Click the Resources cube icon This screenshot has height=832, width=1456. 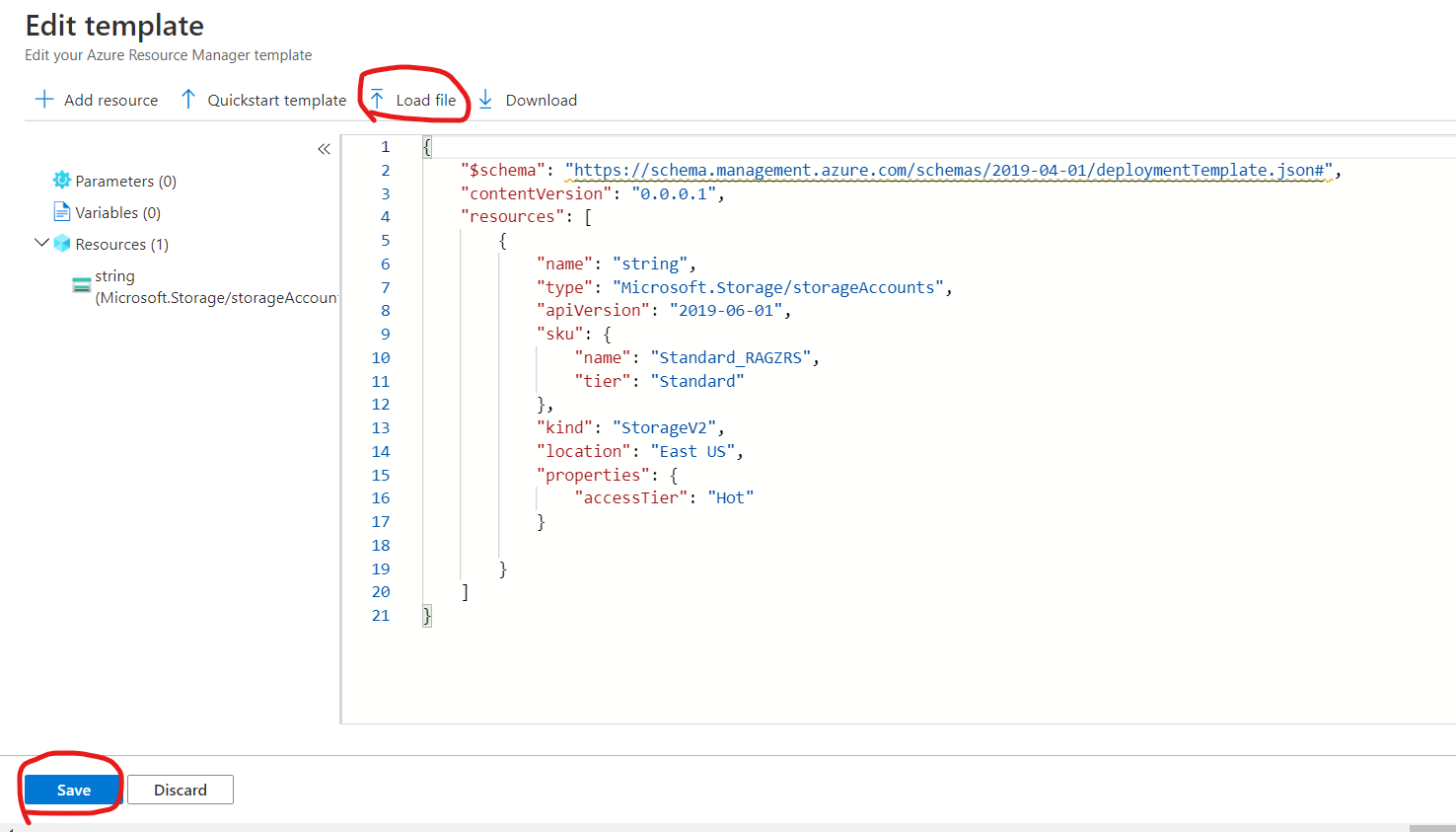[62, 244]
